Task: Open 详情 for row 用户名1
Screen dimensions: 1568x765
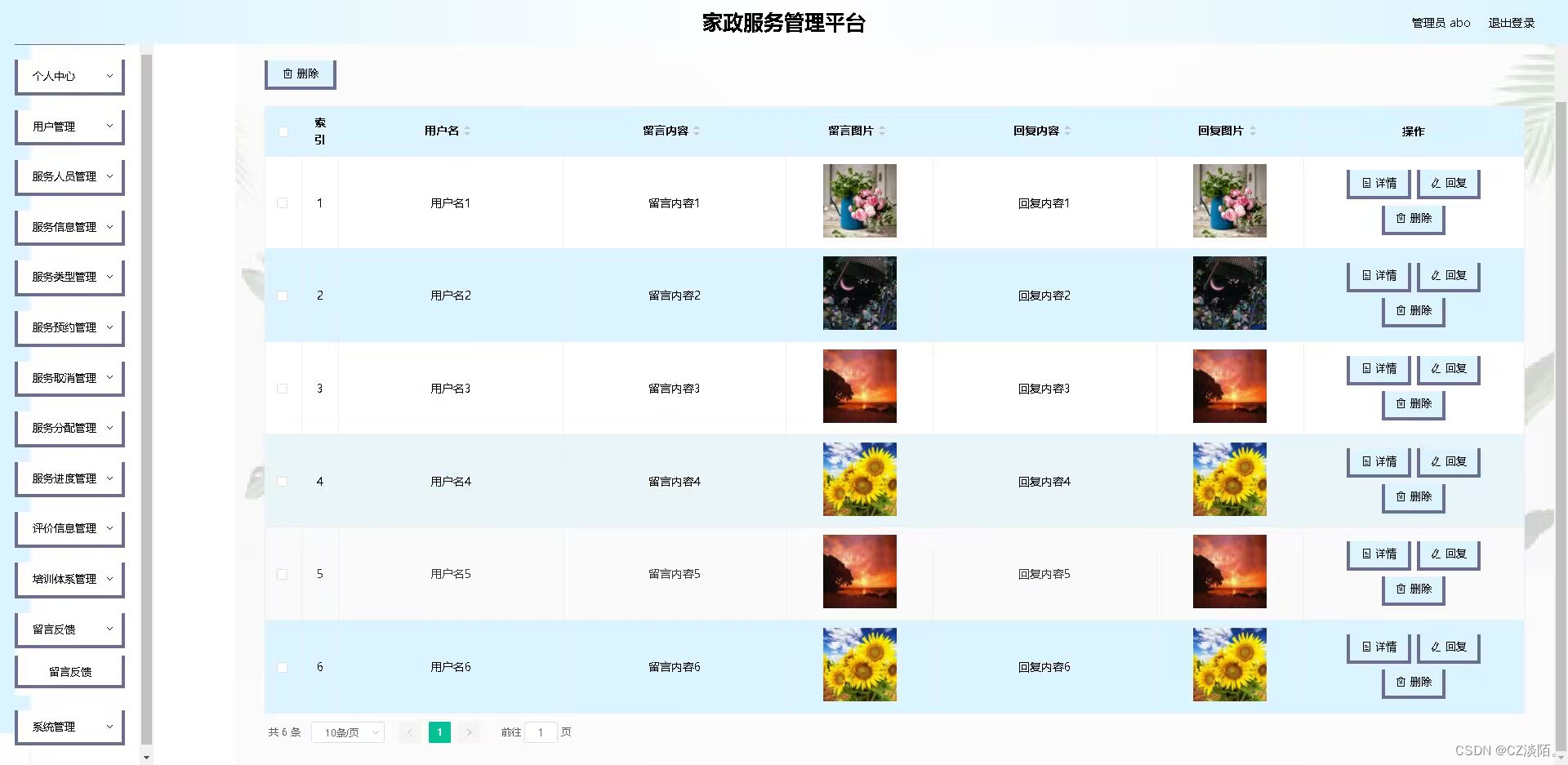Action: point(1379,184)
